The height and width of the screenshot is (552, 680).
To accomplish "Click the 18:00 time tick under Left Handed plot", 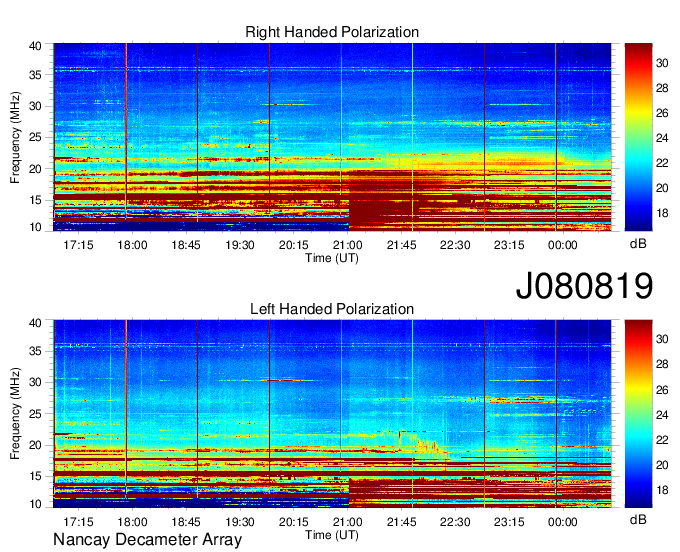I will 132,522.
